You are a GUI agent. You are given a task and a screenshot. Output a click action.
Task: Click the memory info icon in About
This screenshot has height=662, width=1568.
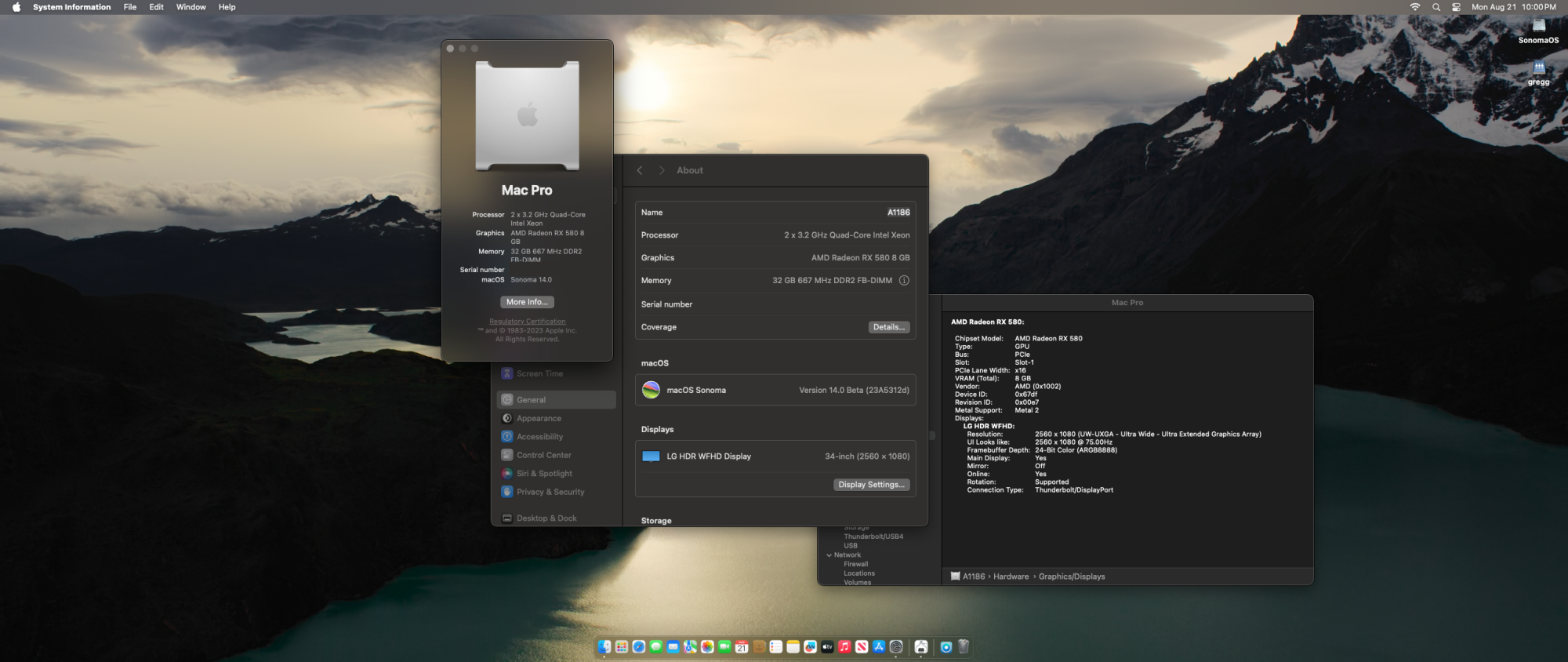[904, 281]
